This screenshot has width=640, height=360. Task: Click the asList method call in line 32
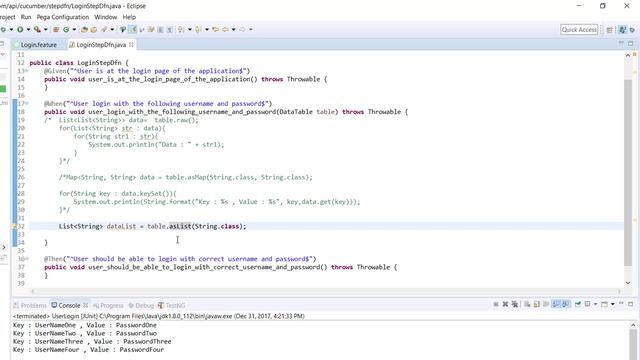[x=180, y=226]
